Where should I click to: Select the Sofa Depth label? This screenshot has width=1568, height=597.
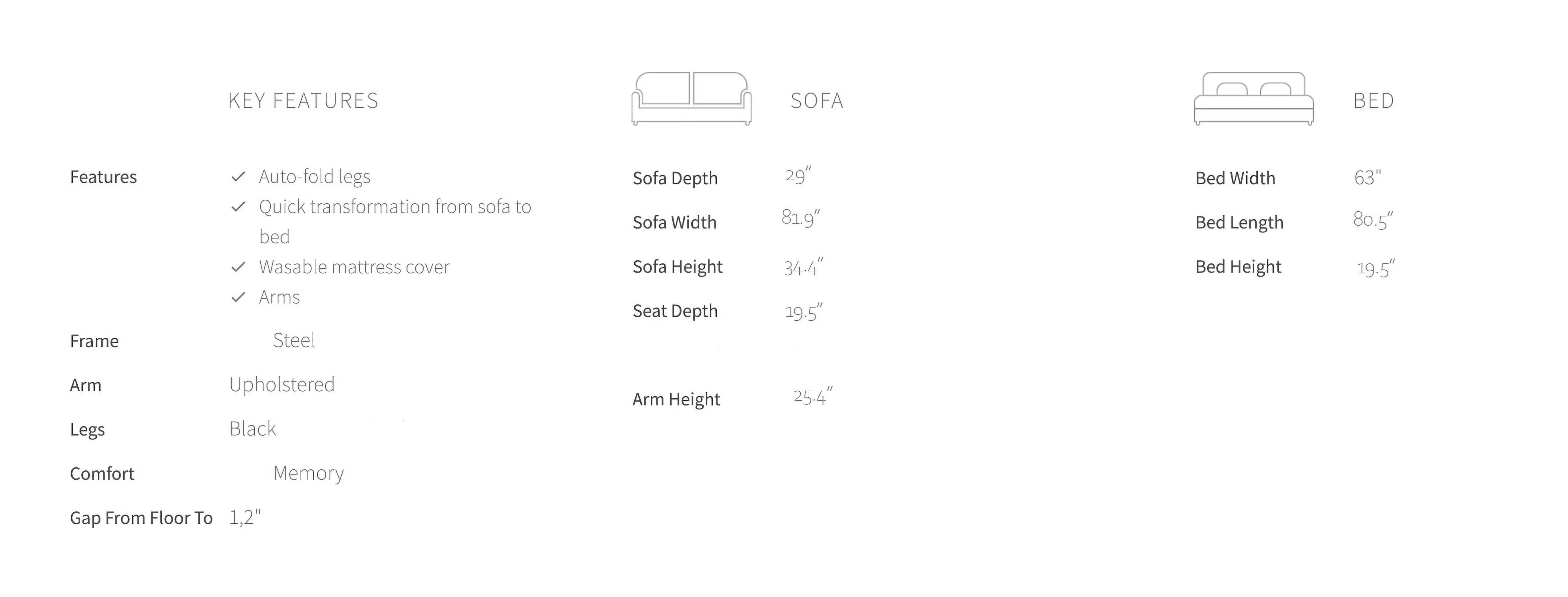point(675,178)
